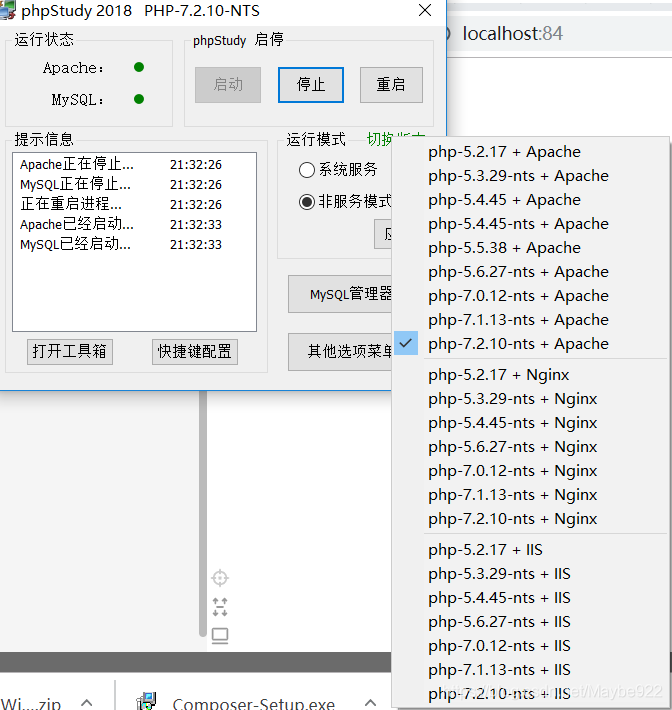Choose php-5.3.29-nts + Apache
Image resolution: width=672 pixels, height=710 pixels.
(x=531, y=176)
